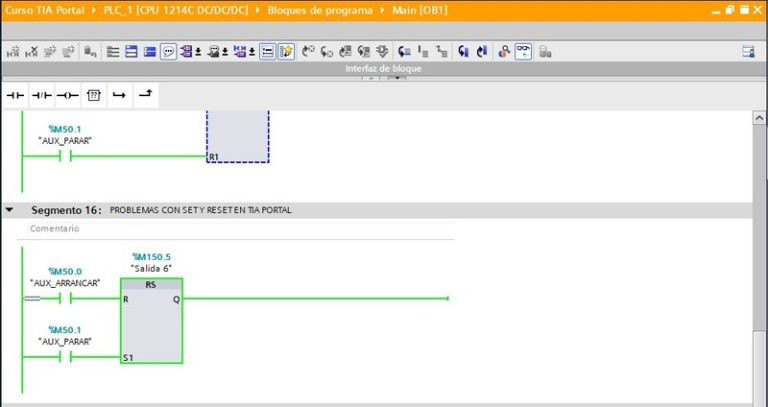This screenshot has width=768, height=407.
Task: Collapse Segmento 16 with triangle
Action: (9, 210)
